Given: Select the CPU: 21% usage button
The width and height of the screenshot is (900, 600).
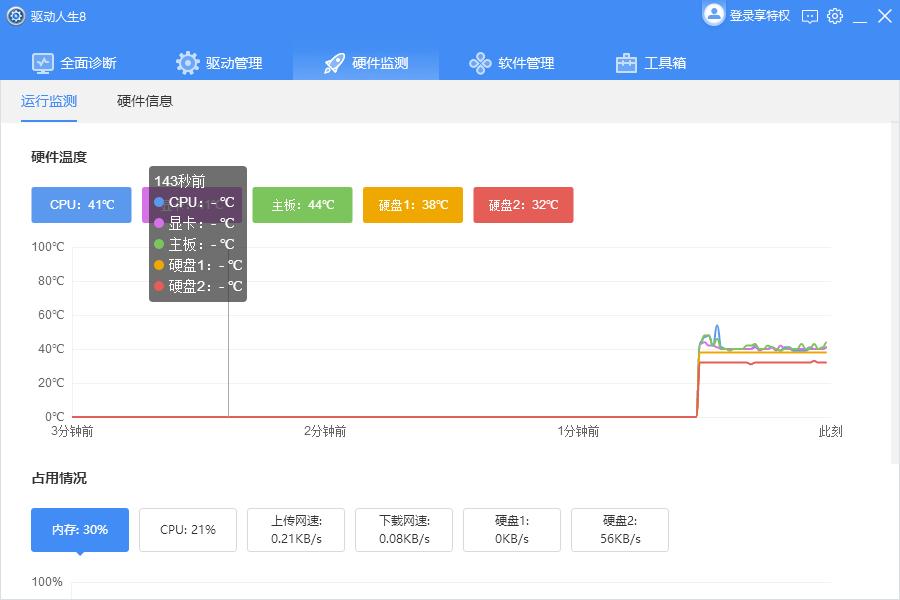Looking at the screenshot, I should click(188, 529).
